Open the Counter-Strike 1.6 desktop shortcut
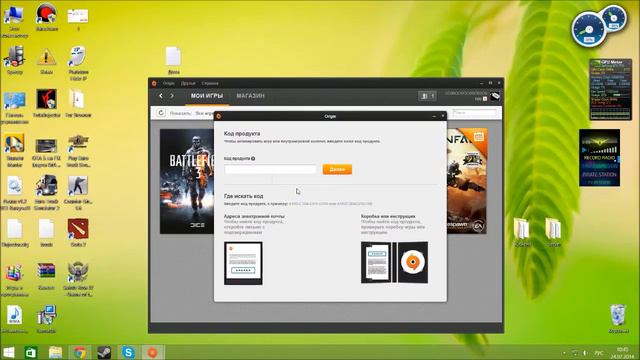The height and width of the screenshot is (360, 640). pos(78,193)
